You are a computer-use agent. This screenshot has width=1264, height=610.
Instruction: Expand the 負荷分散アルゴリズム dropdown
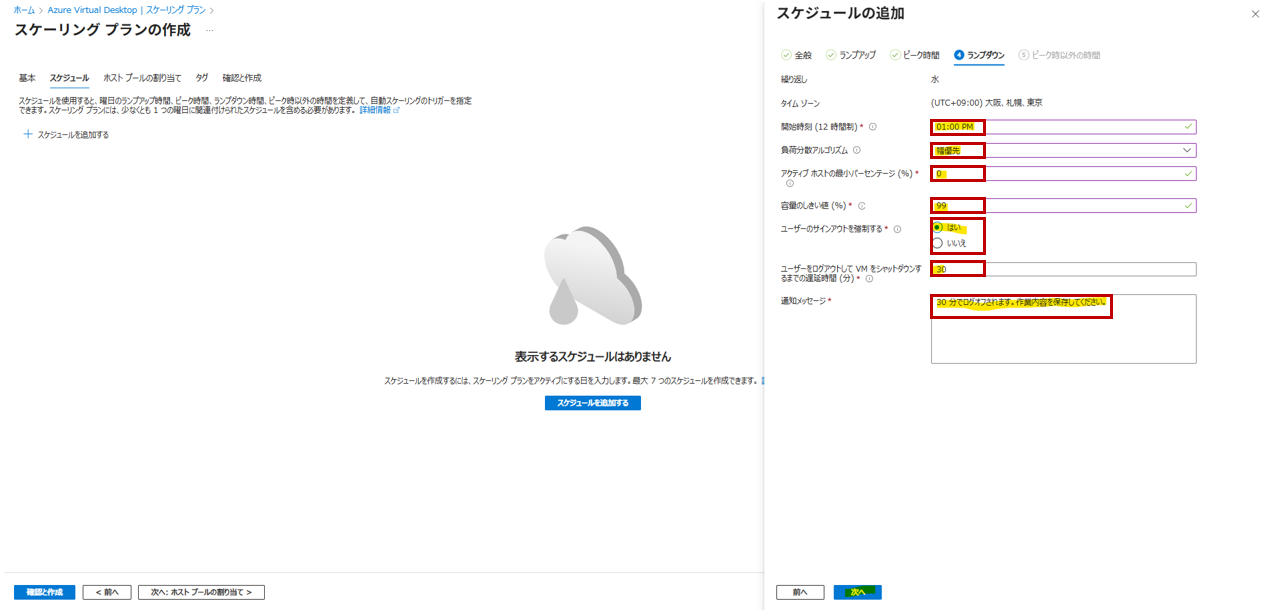1186,150
